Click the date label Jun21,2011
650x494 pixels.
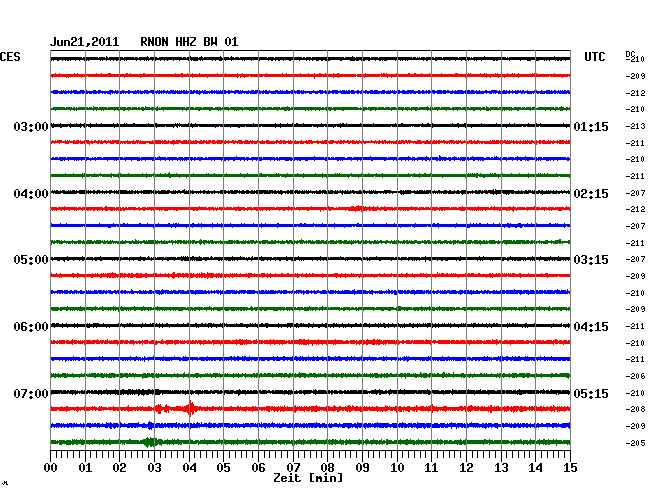coord(85,42)
